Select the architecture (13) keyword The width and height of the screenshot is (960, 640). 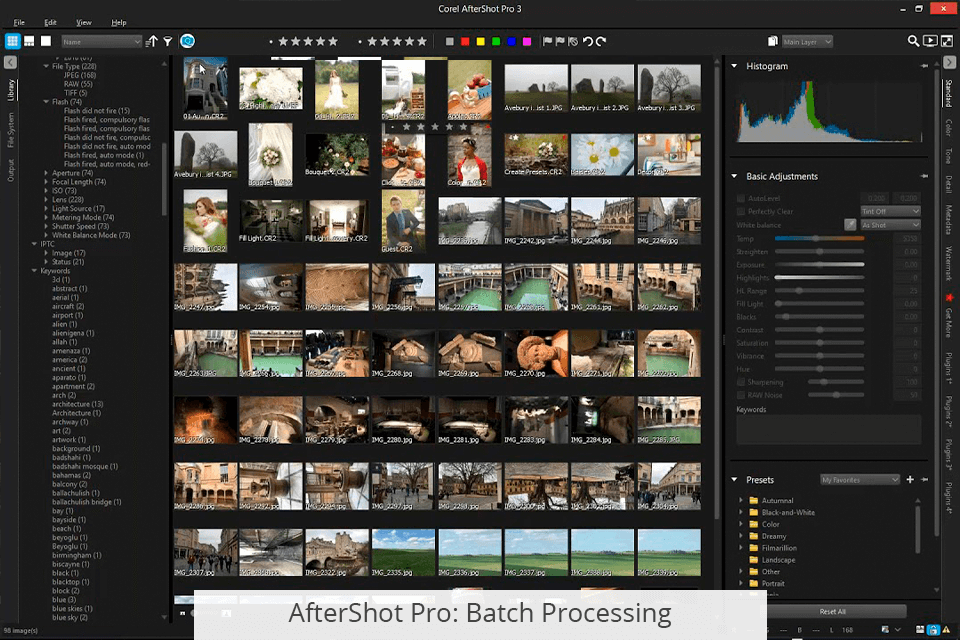click(x=78, y=404)
